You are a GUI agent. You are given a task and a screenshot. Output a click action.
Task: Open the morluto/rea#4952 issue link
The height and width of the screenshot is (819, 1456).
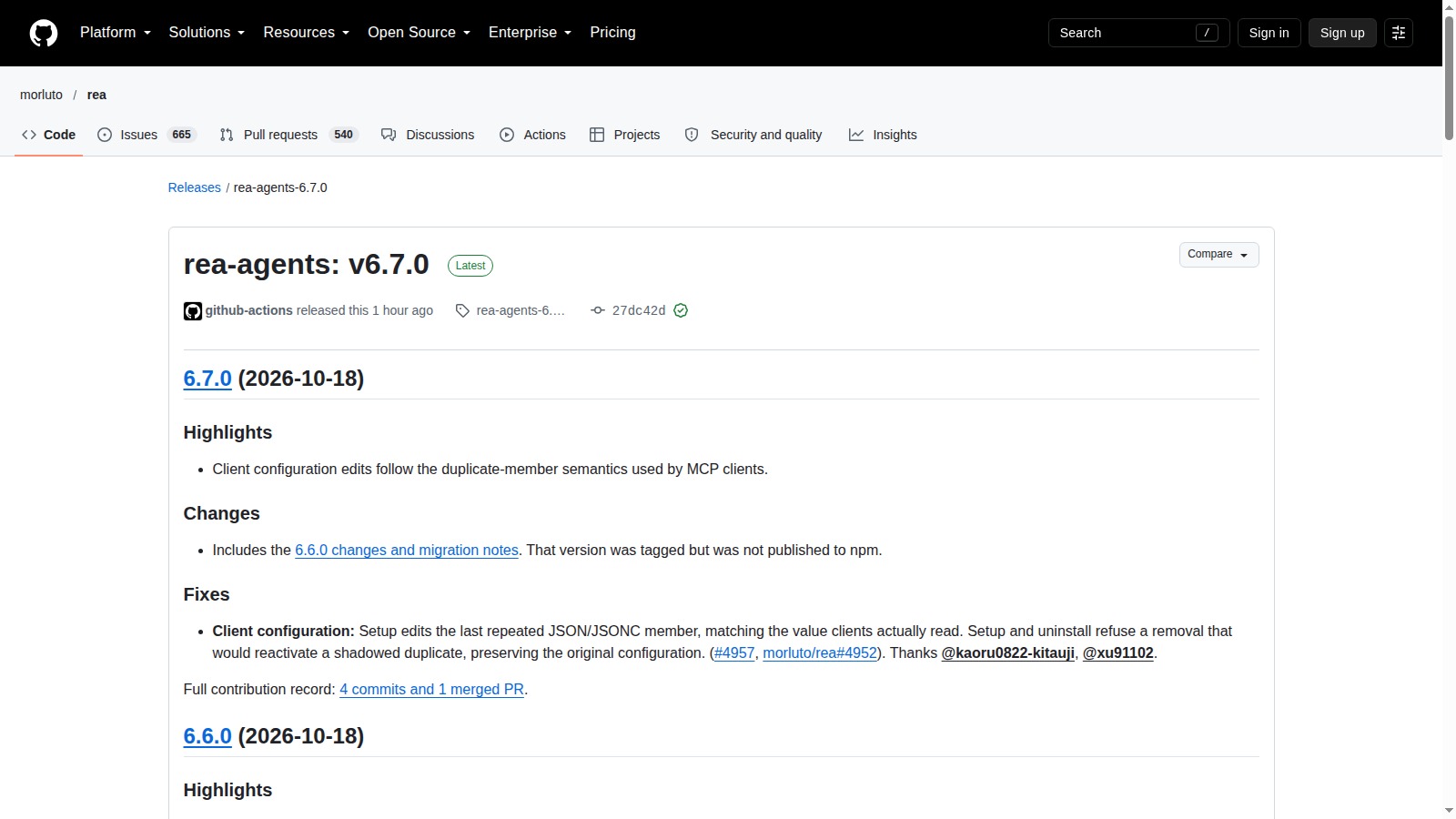[x=820, y=653]
